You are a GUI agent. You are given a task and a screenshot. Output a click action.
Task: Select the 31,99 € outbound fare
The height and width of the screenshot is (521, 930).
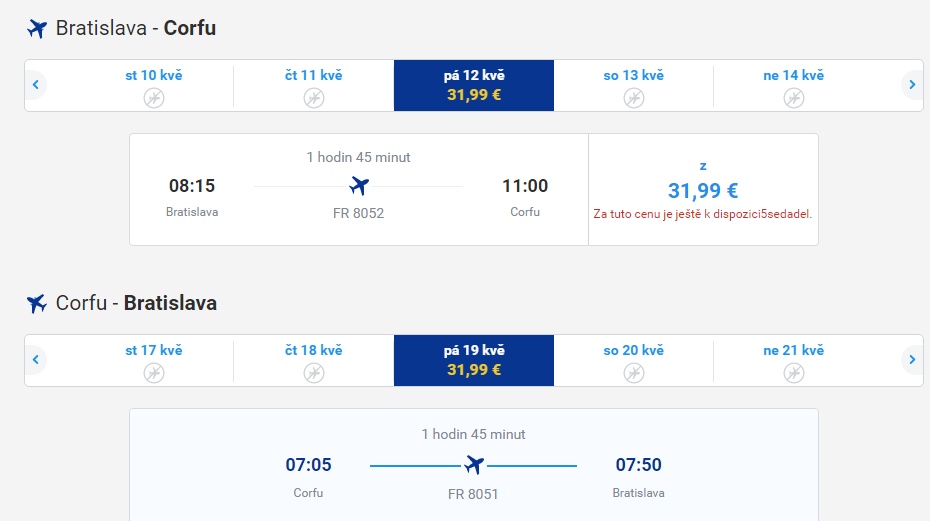pyautogui.click(x=703, y=189)
